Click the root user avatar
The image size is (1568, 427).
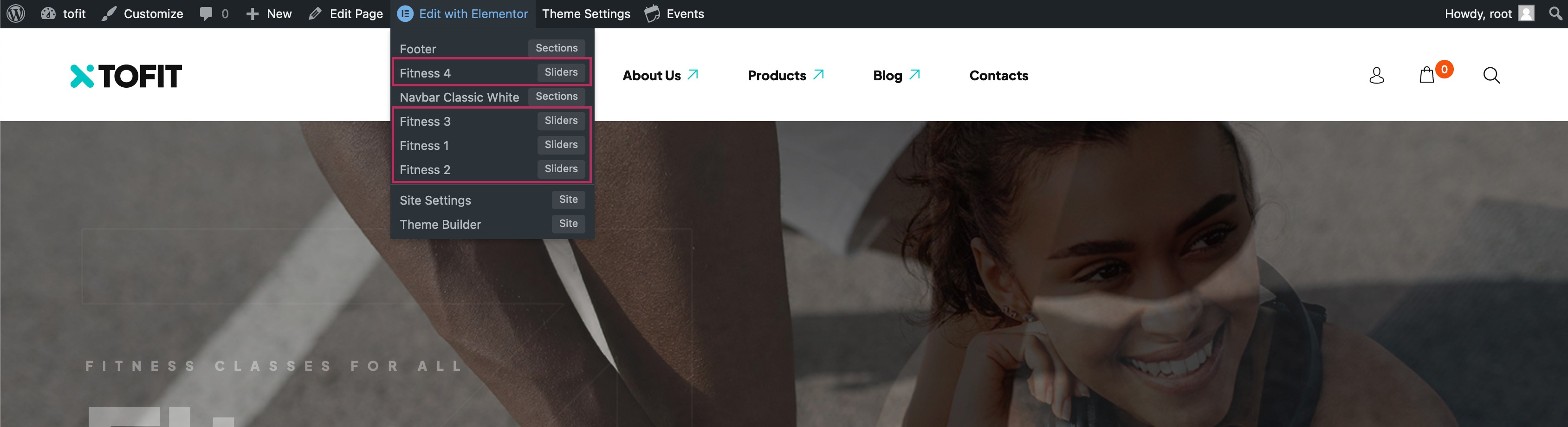pyautogui.click(x=1526, y=13)
